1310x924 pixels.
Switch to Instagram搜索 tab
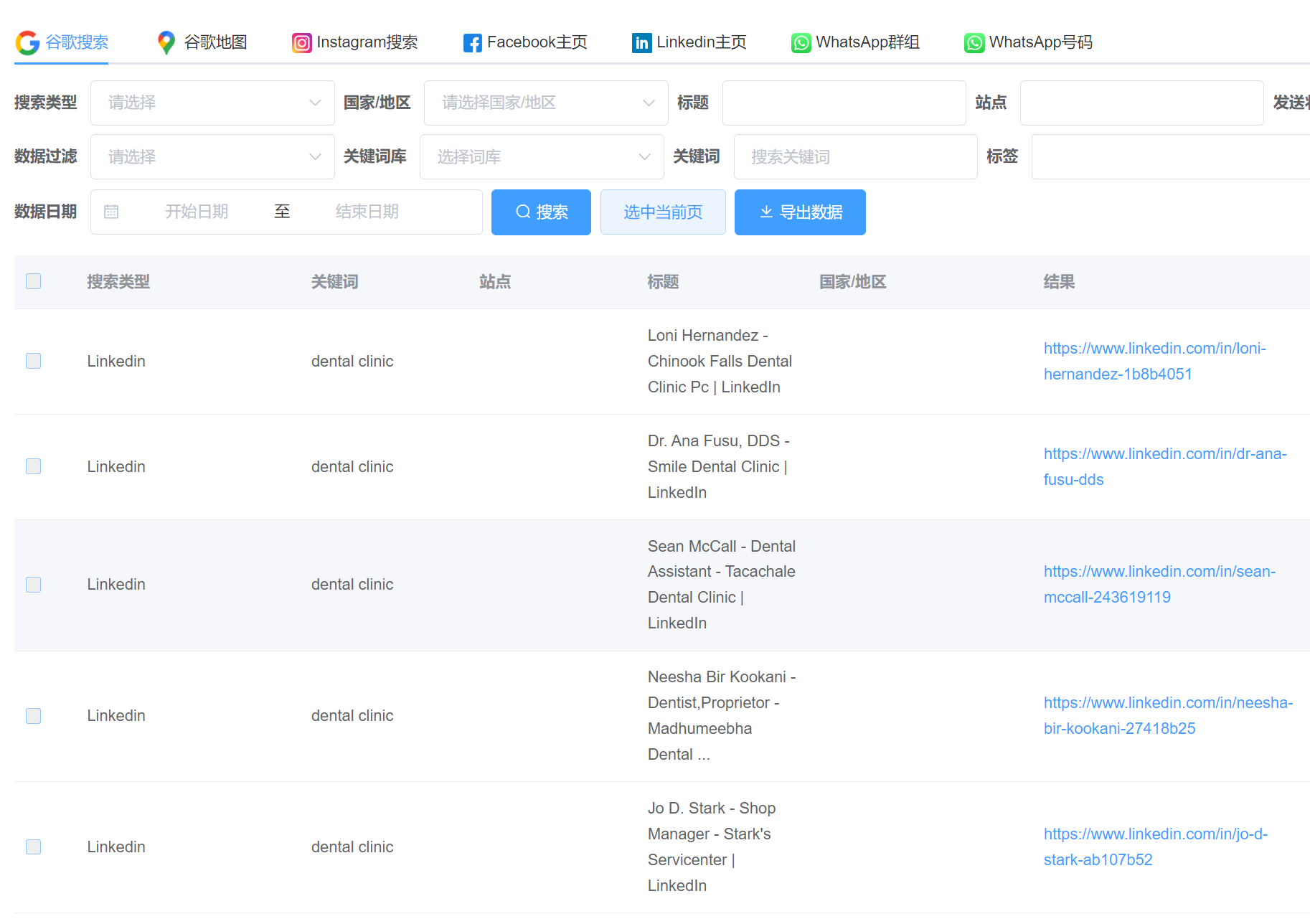(x=355, y=42)
